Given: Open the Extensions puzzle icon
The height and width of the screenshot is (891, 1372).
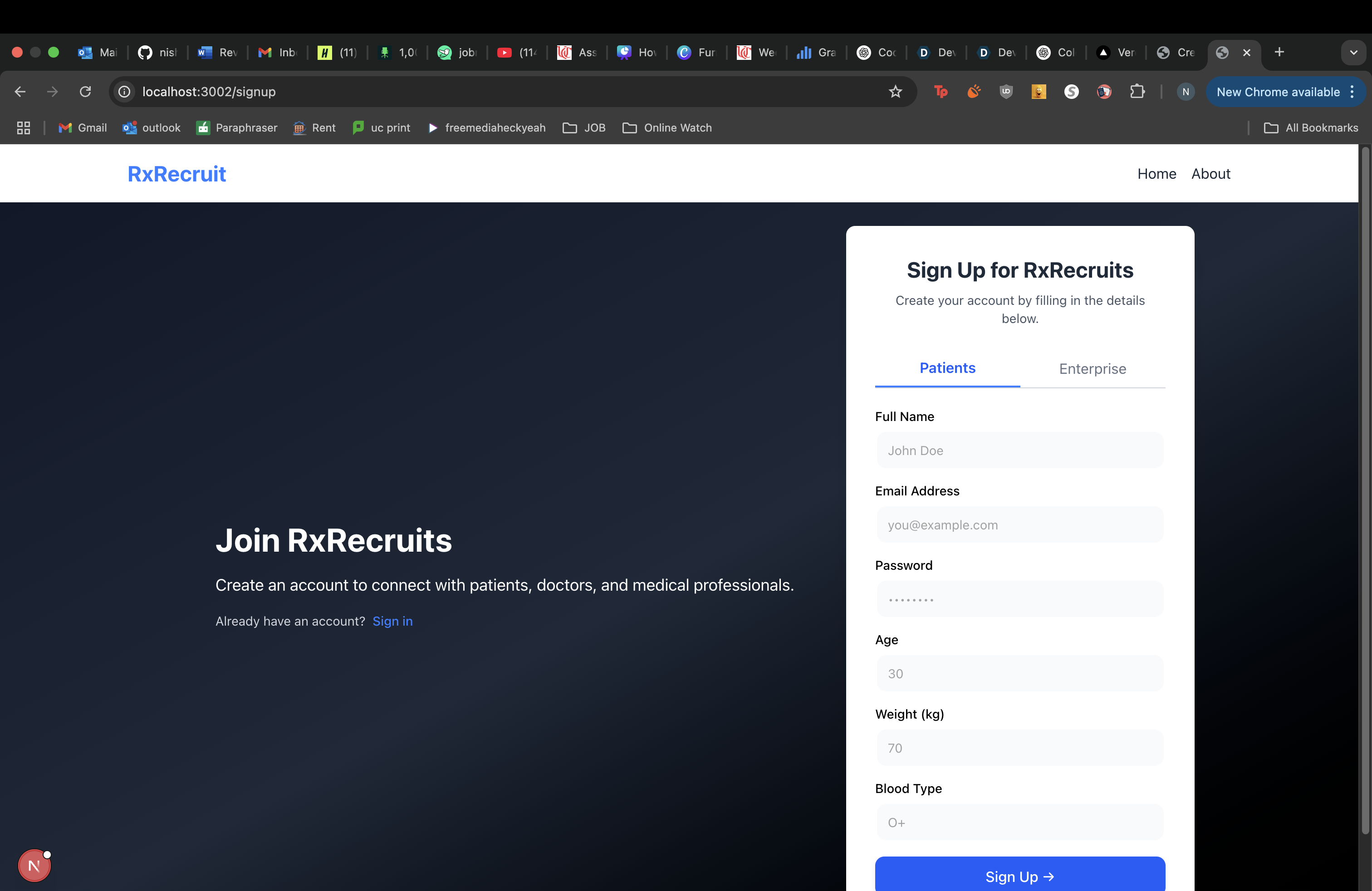Looking at the screenshot, I should 1137,92.
